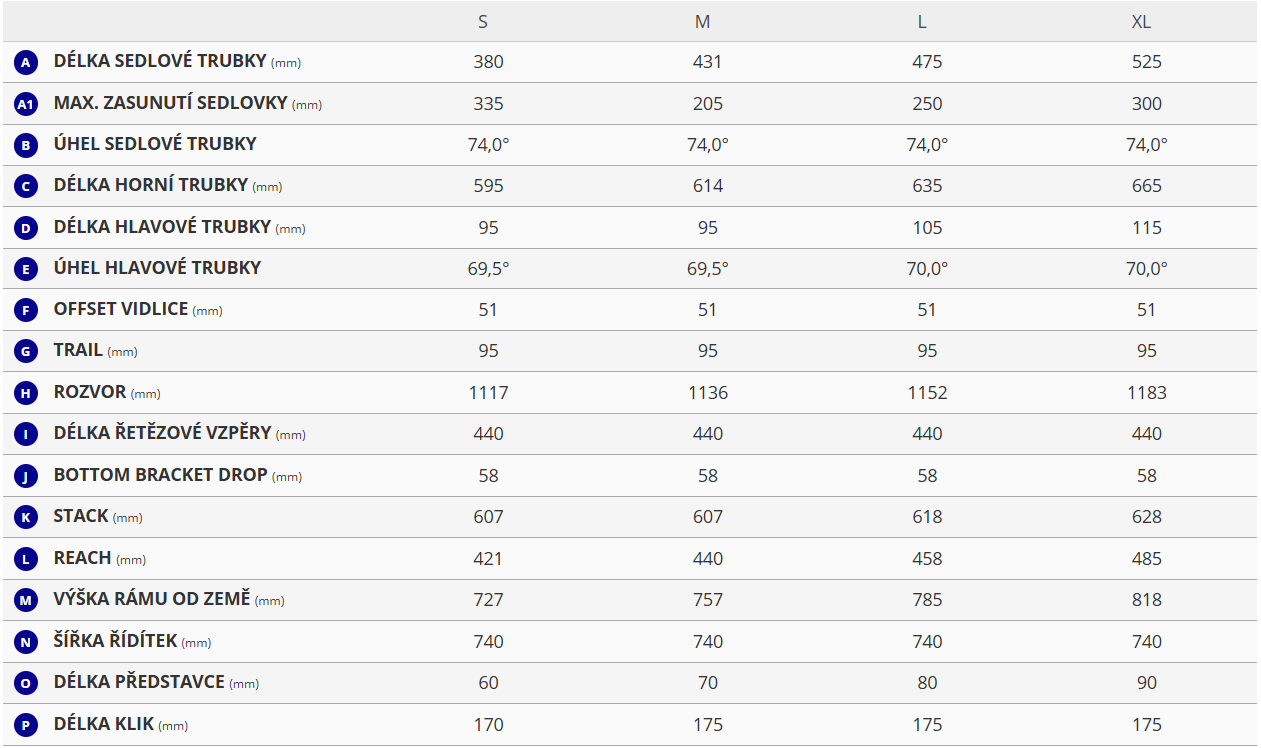1261x748 pixels.
Task: Select the Bottom Bracket Drop label
Action: coord(160,475)
